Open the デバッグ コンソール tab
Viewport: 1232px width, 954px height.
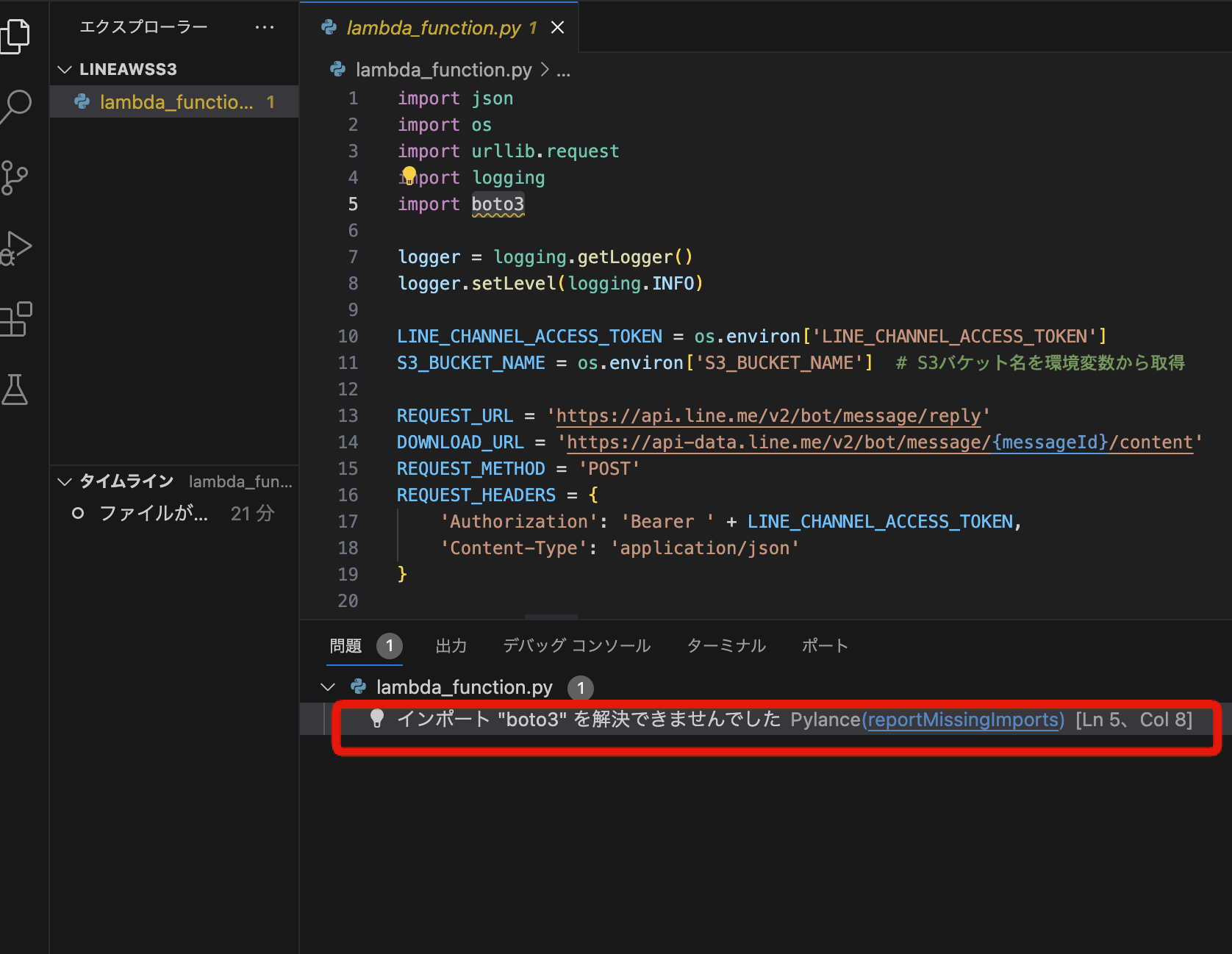point(576,646)
